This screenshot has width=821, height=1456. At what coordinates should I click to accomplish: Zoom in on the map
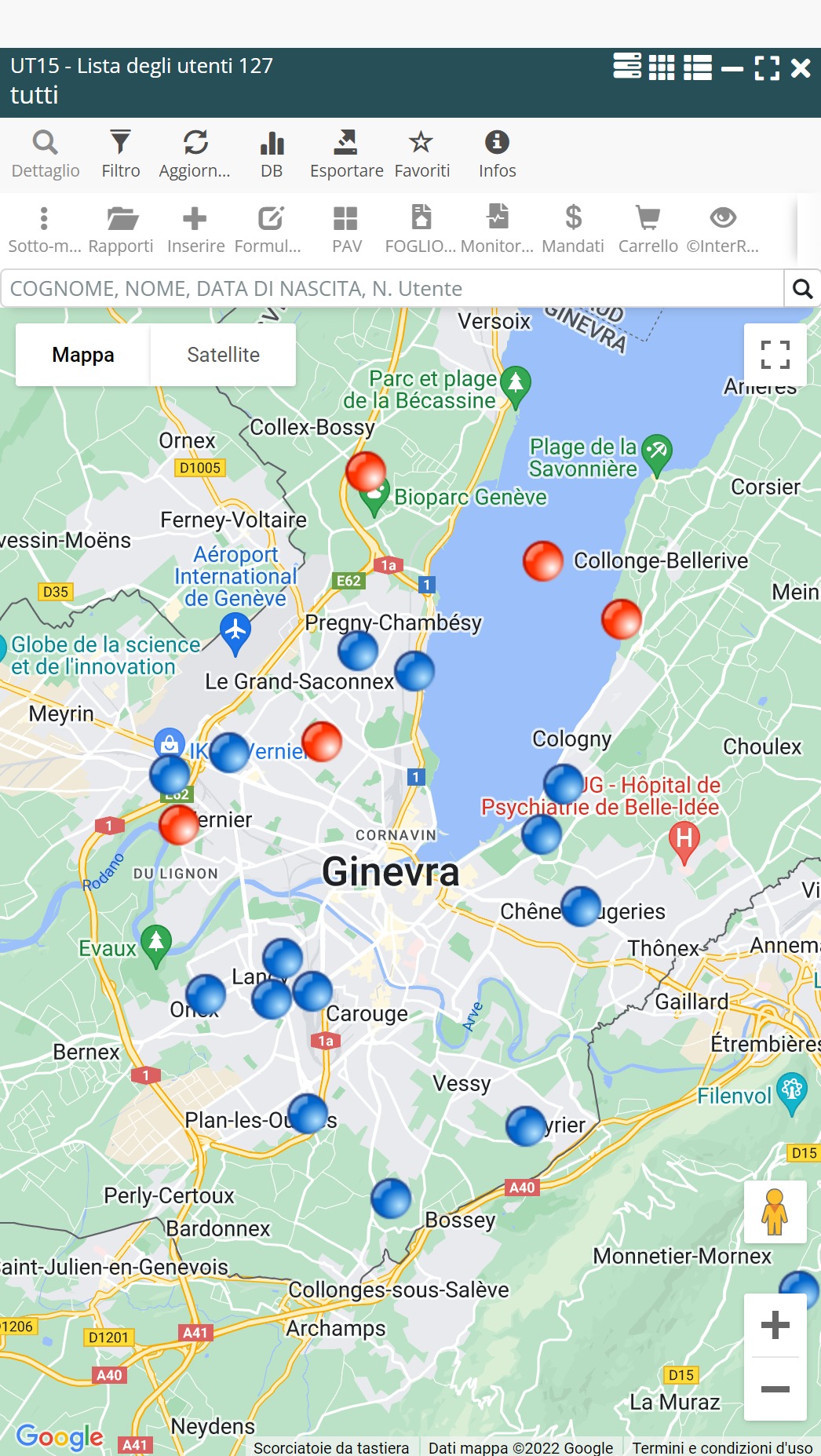775,1325
